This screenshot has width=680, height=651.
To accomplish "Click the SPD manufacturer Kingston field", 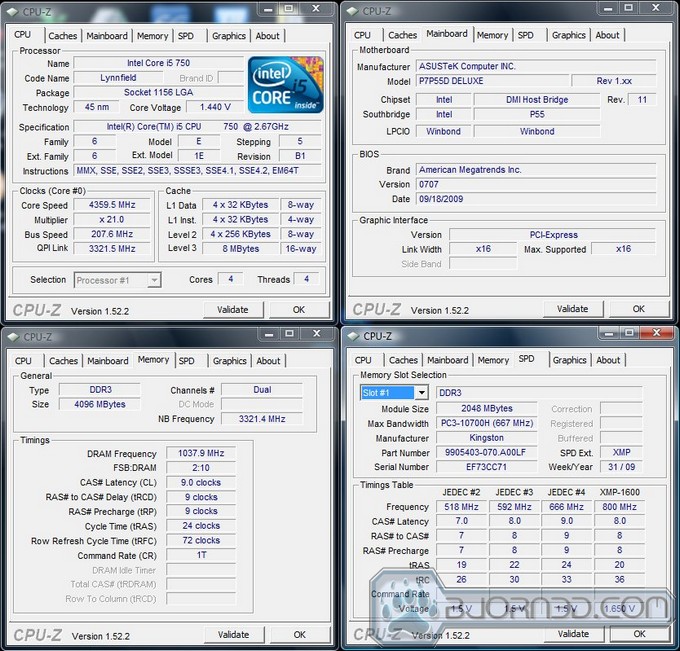I will 486,438.
